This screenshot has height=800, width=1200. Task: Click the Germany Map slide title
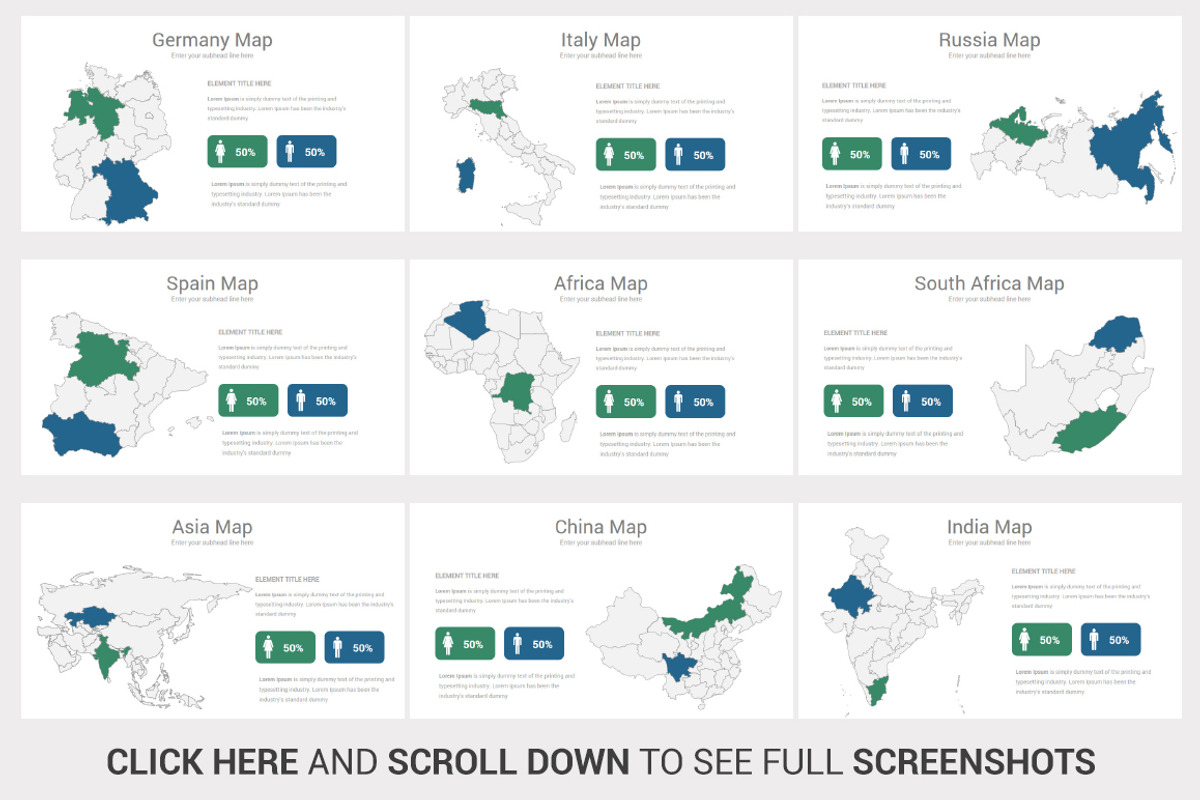click(212, 40)
